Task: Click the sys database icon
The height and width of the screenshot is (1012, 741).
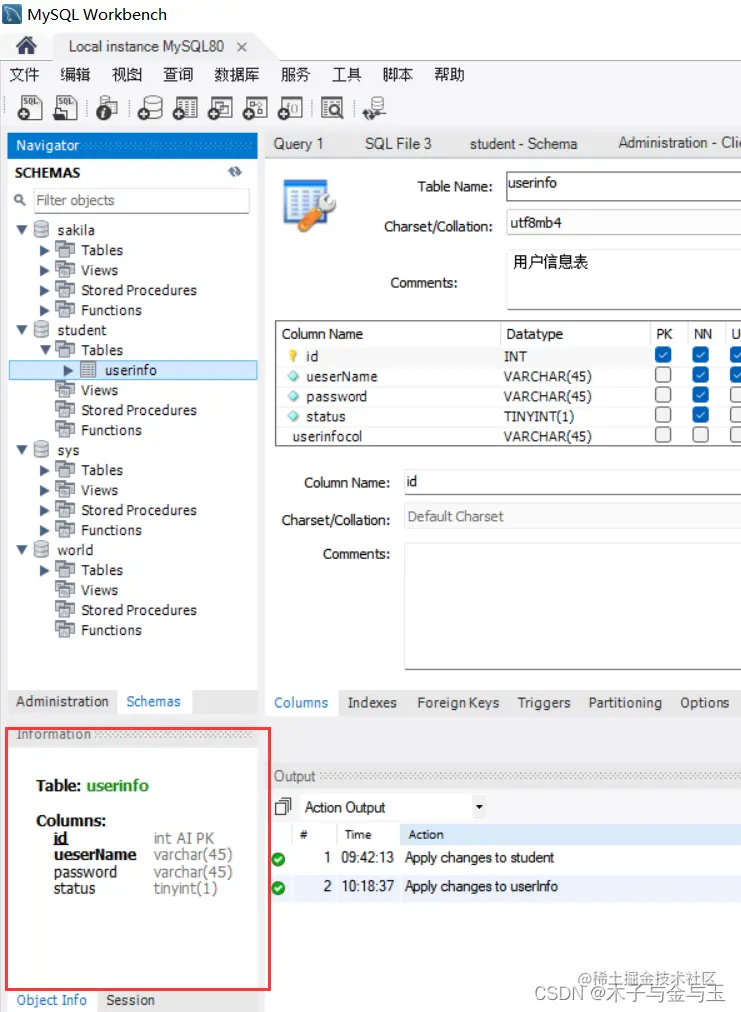Action: pos(41,450)
